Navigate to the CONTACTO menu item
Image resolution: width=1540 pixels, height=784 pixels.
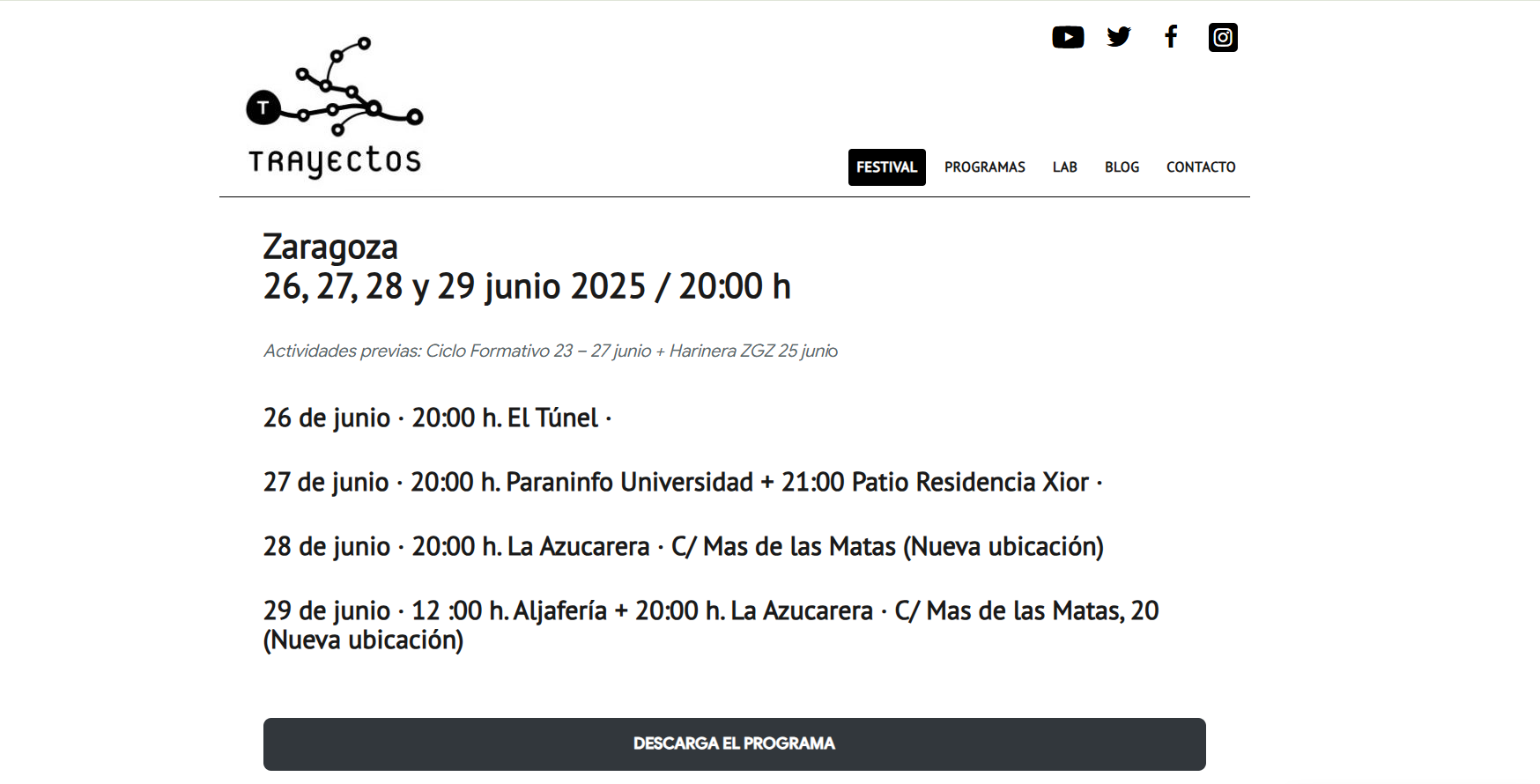[x=1201, y=167]
